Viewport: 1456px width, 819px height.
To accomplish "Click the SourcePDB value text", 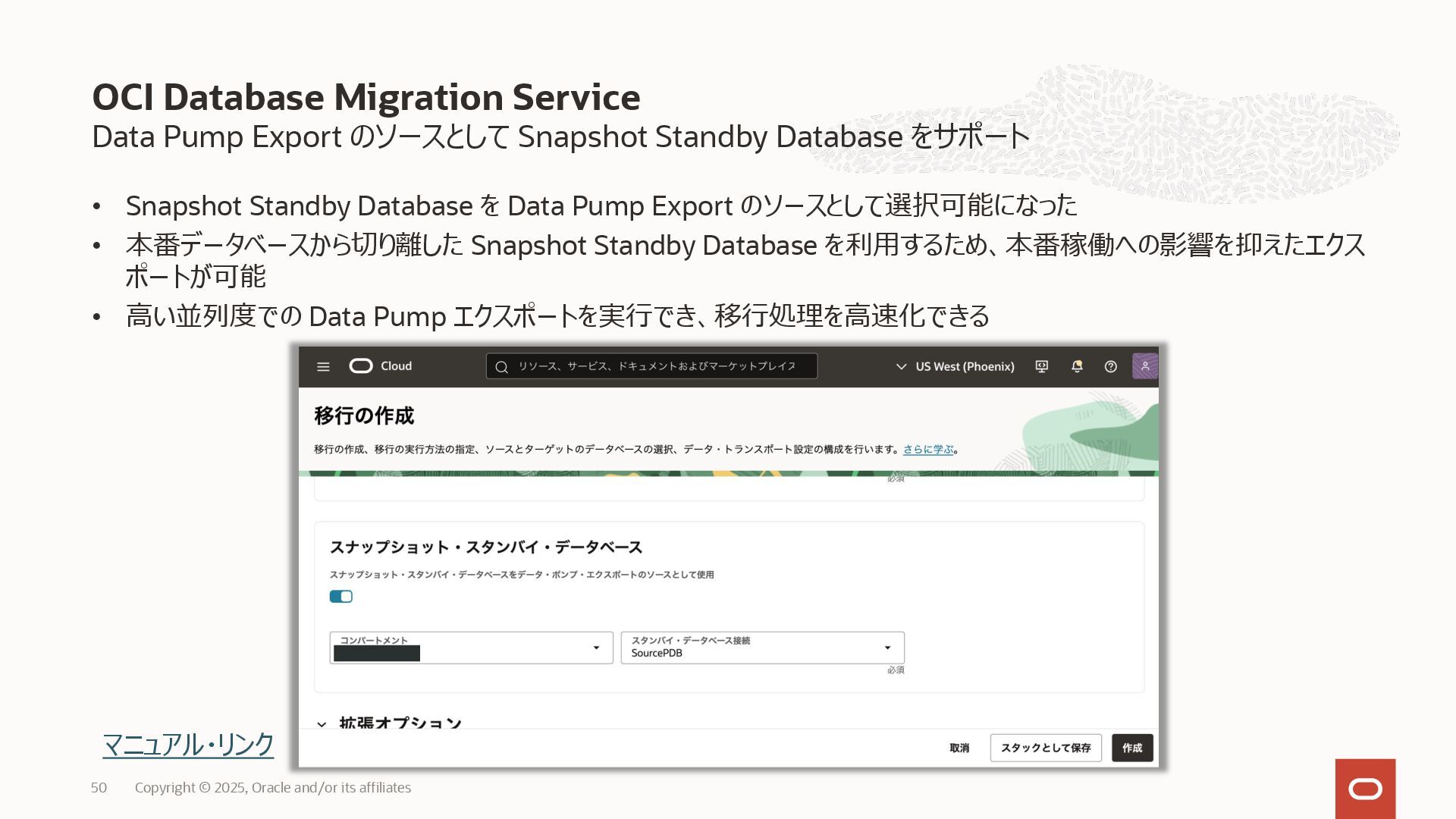I will point(657,653).
